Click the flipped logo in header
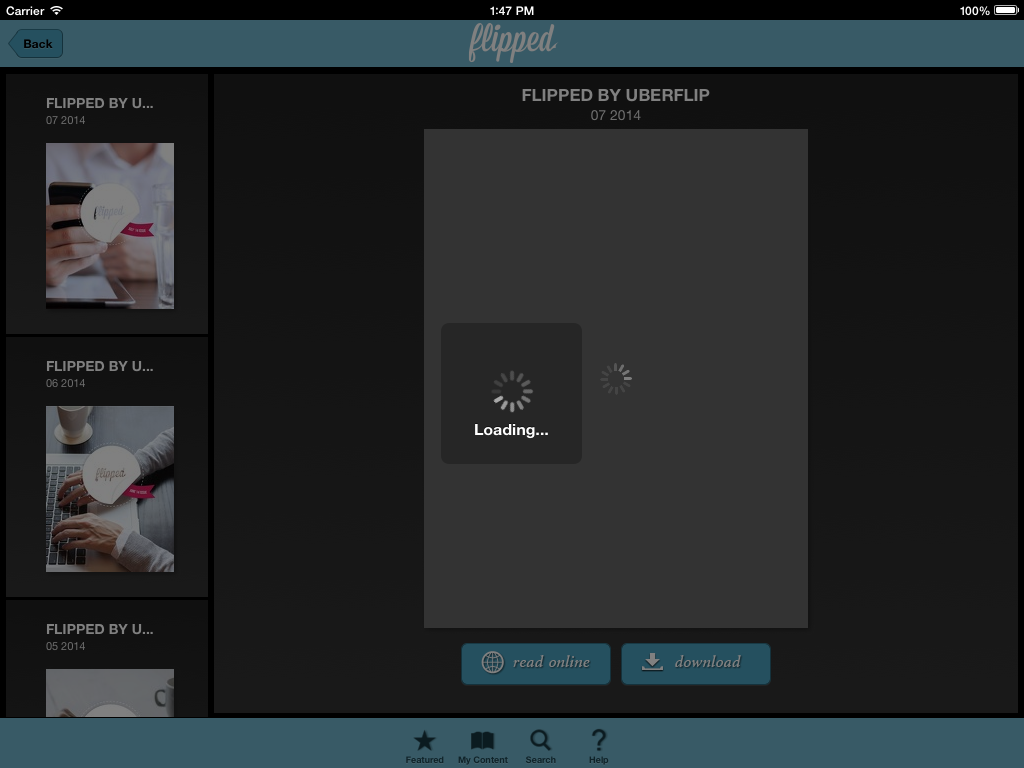This screenshot has height=768, width=1024. pyautogui.click(x=512, y=43)
